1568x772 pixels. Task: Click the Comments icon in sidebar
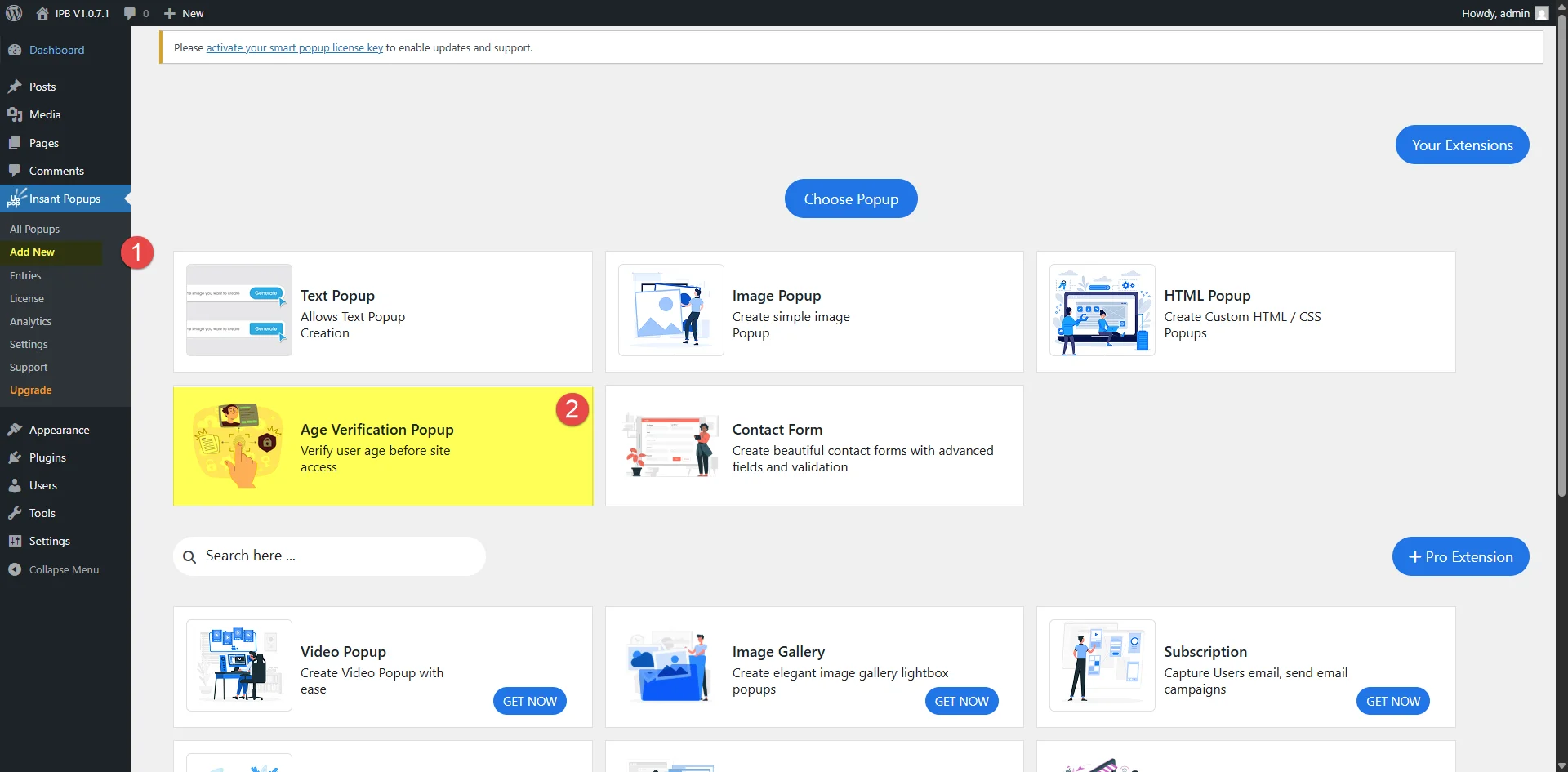click(x=15, y=171)
